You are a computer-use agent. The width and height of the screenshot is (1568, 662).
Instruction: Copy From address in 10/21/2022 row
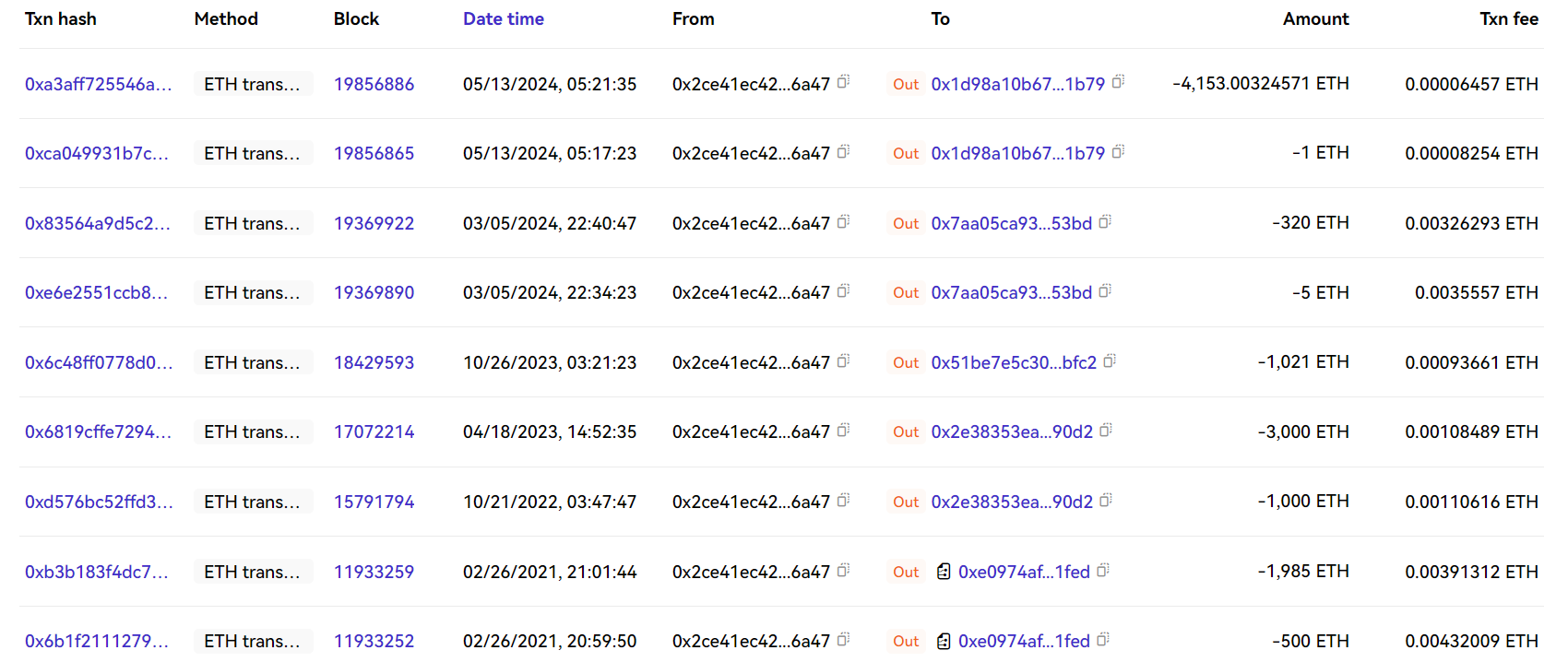pyautogui.click(x=843, y=500)
